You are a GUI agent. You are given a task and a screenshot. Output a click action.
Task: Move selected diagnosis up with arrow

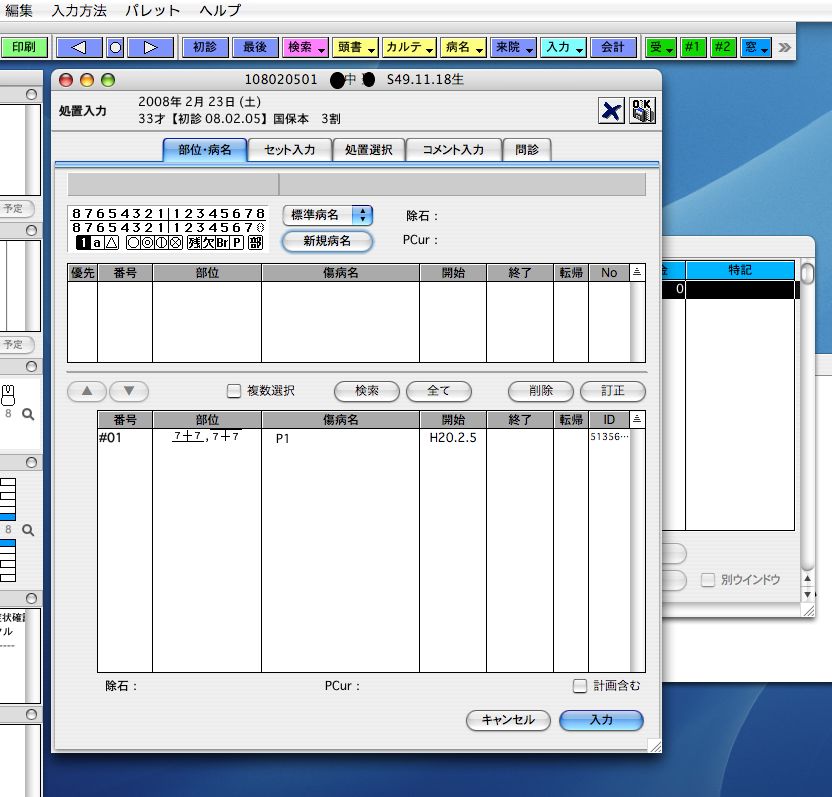[86, 391]
